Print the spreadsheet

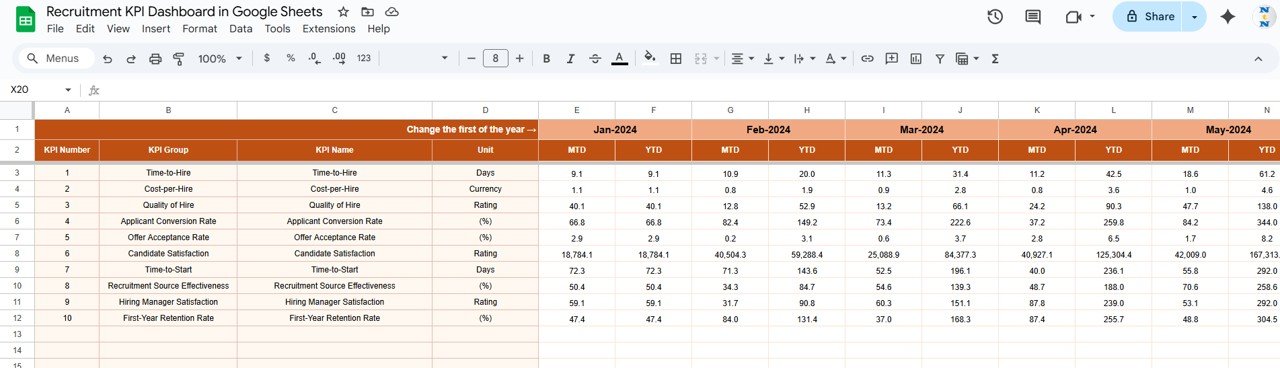(x=155, y=59)
